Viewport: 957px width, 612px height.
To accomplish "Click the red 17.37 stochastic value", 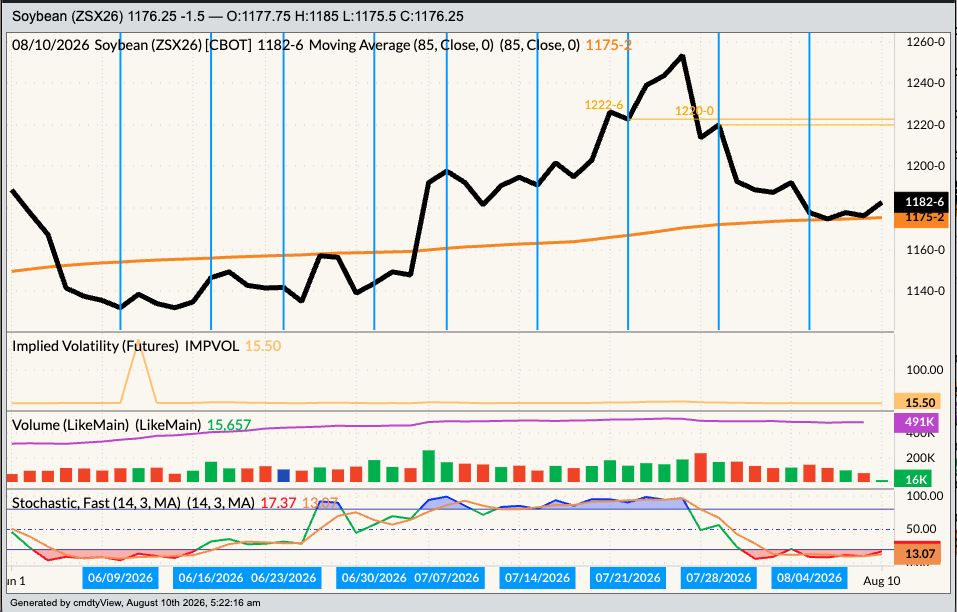I will coord(278,503).
